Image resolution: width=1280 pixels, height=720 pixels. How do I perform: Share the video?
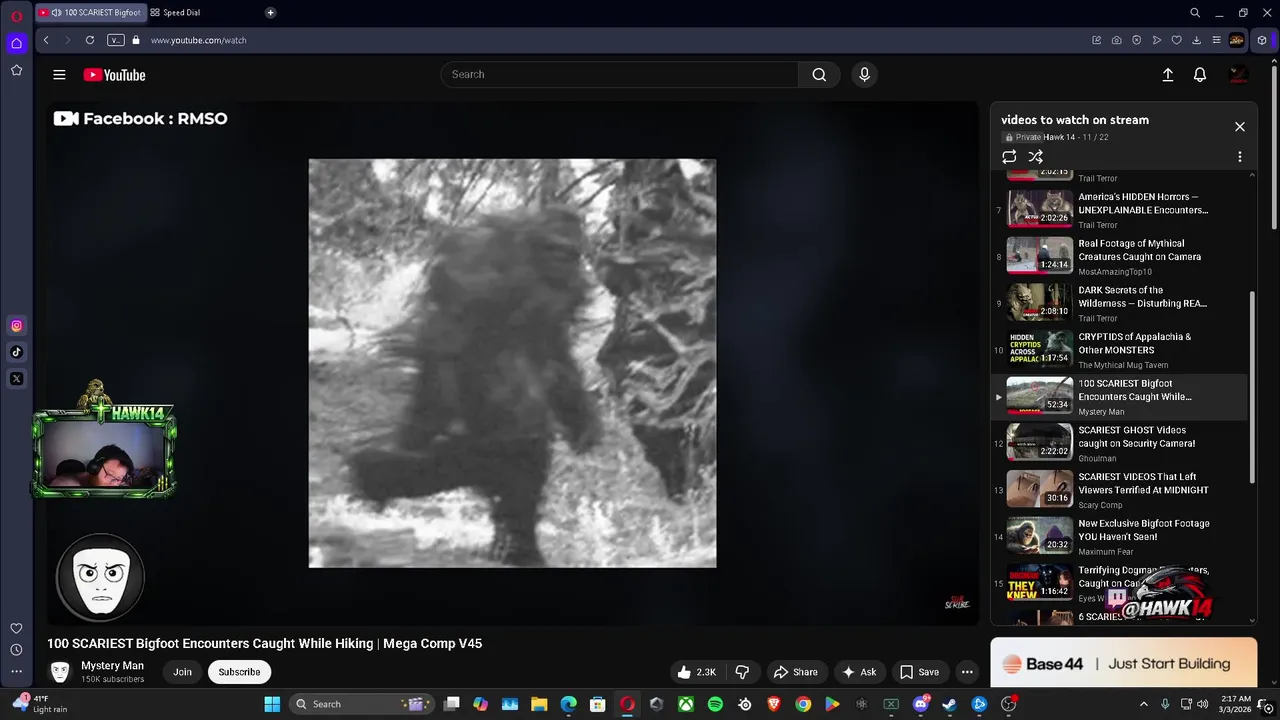coord(796,672)
